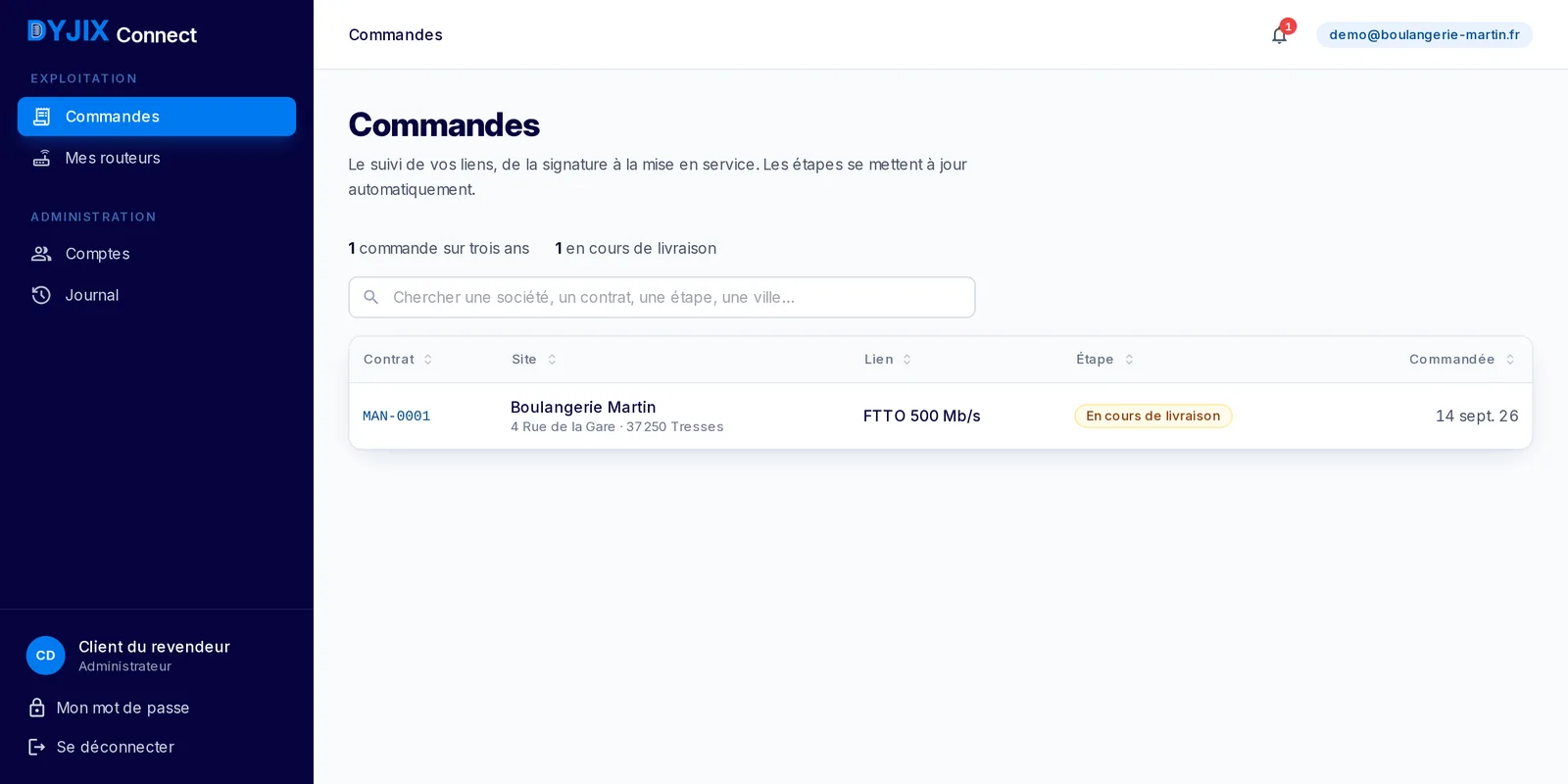Click the DYJIX Connect logo
This screenshot has width=1568, height=784.
point(112,32)
